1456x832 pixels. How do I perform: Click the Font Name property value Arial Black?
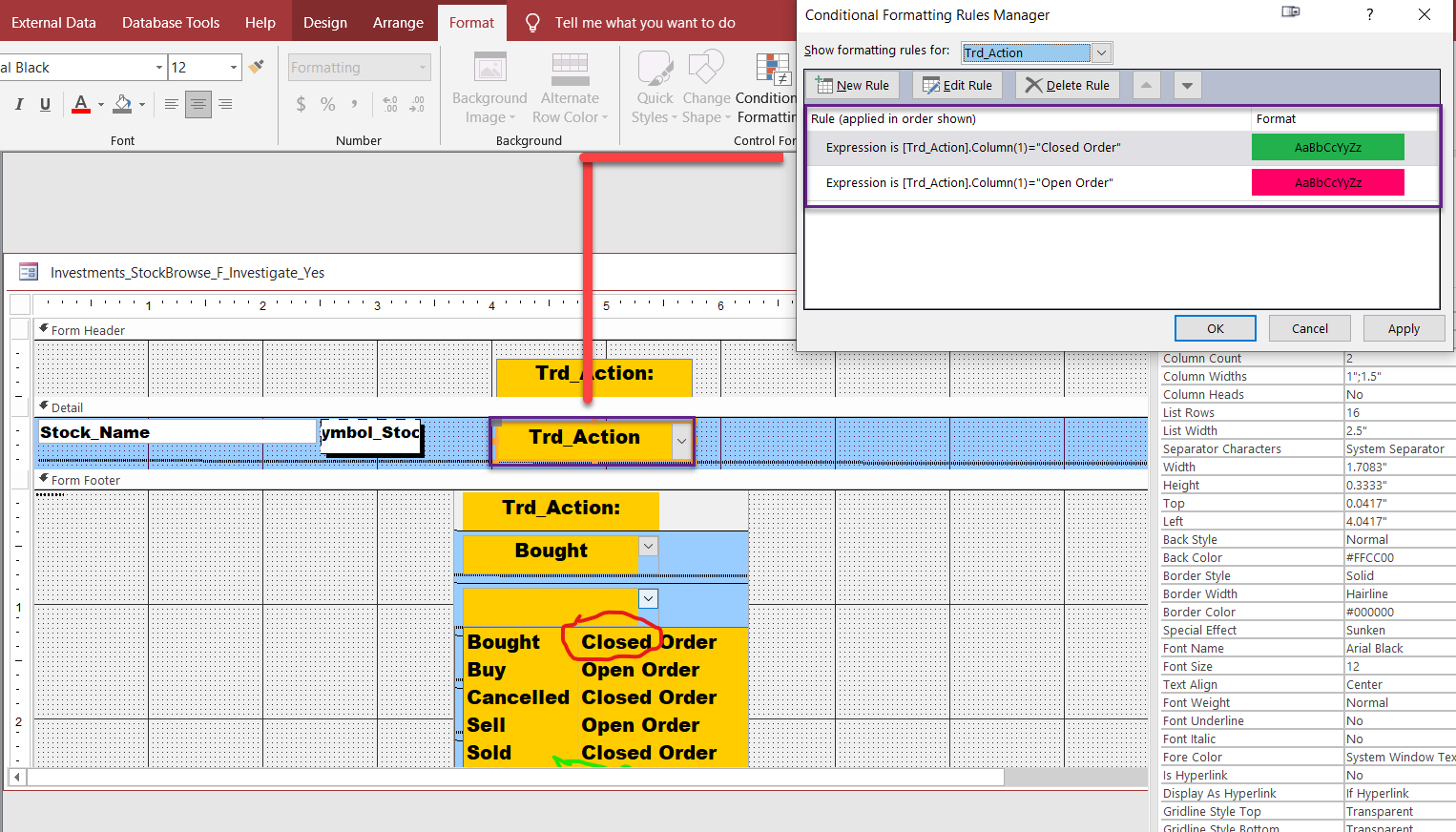[1399, 648]
